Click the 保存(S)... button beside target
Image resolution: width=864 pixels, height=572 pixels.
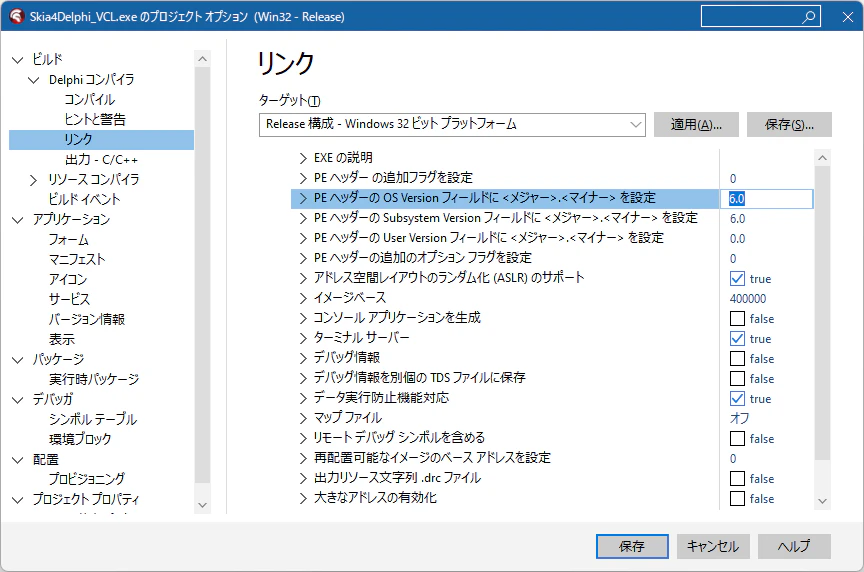click(x=789, y=125)
